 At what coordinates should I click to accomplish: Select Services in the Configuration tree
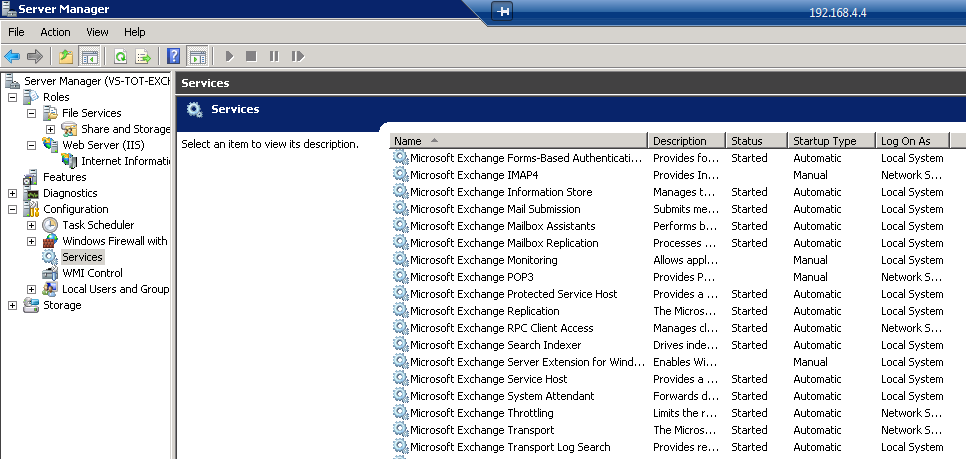82,257
